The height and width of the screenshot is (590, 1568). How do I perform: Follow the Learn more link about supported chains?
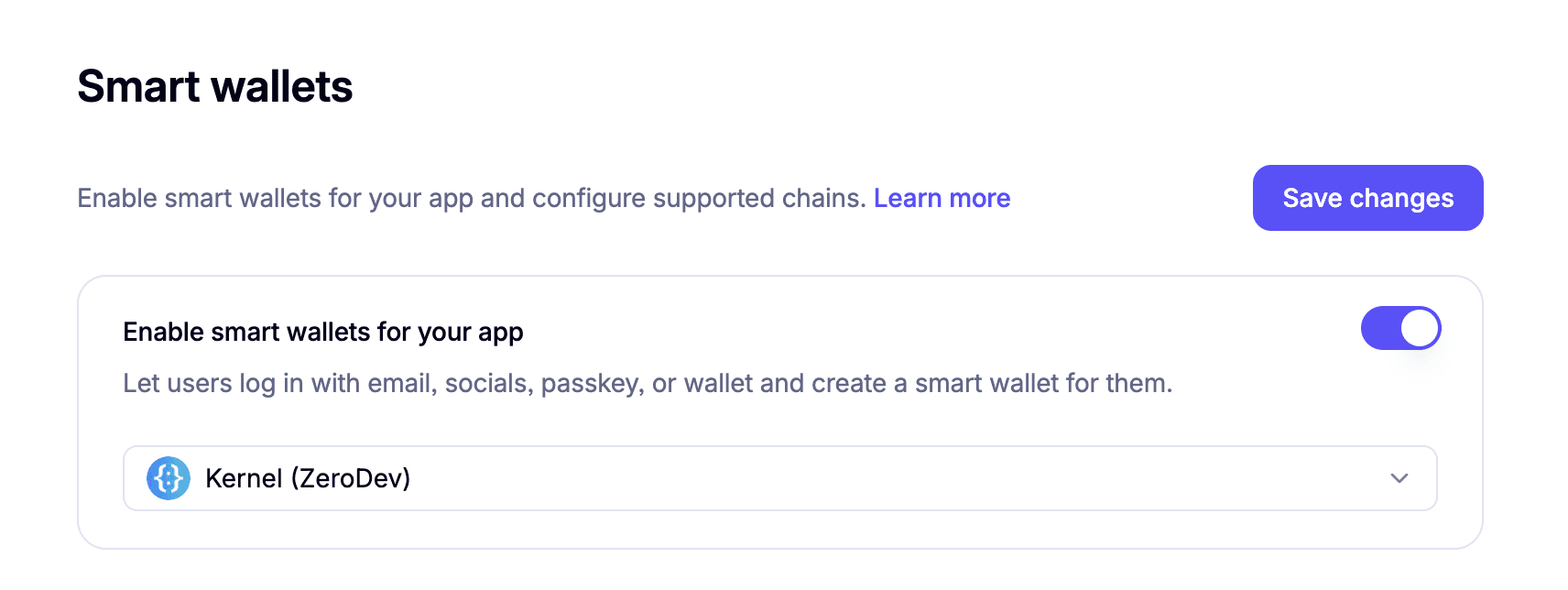(x=942, y=198)
